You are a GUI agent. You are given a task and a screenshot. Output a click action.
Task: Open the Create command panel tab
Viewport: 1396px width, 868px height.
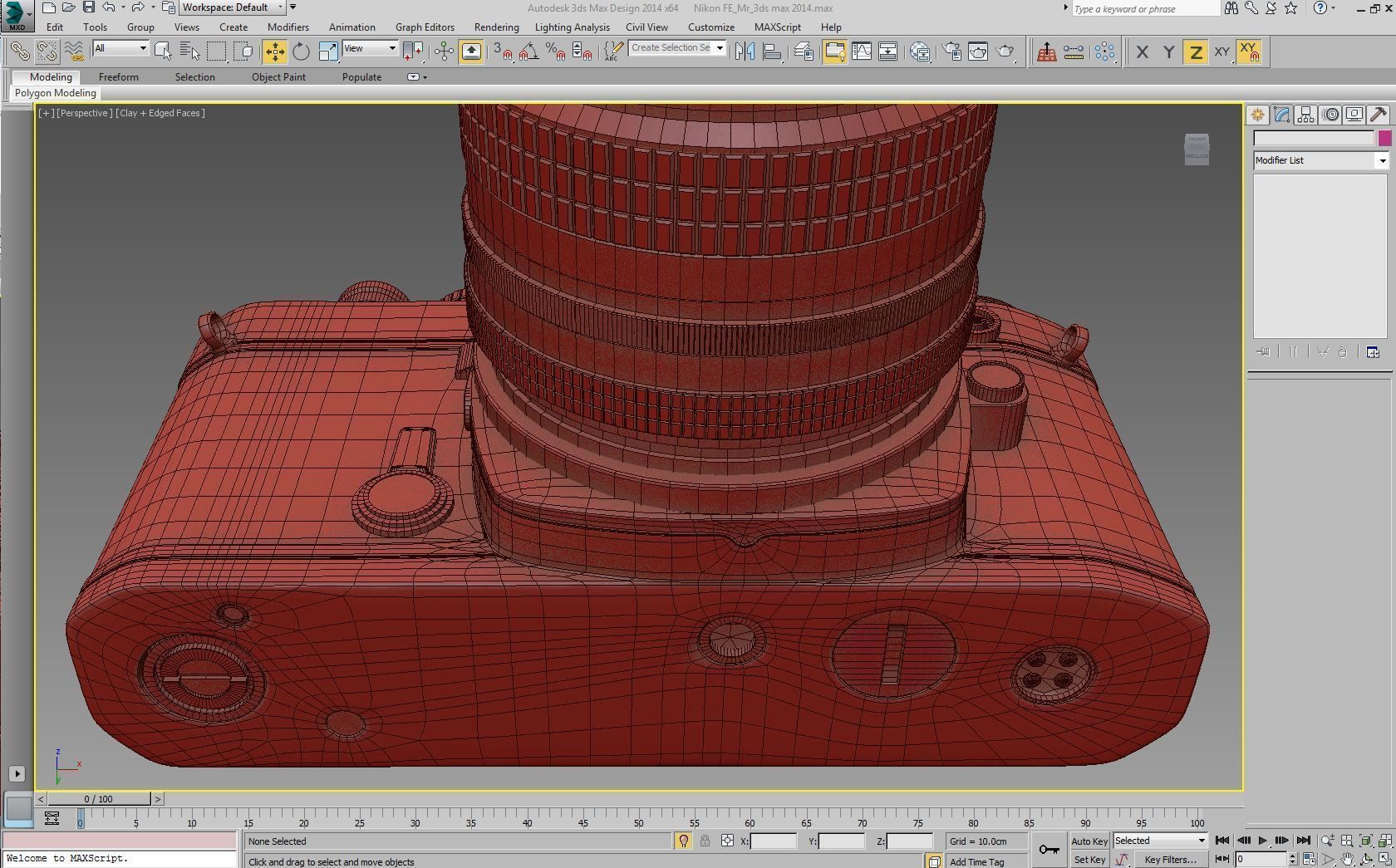point(1257,115)
